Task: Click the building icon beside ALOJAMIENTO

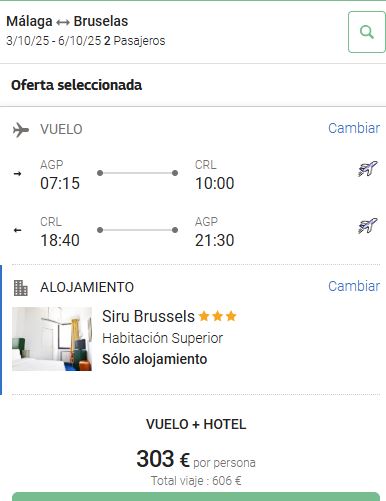Action: (21, 288)
